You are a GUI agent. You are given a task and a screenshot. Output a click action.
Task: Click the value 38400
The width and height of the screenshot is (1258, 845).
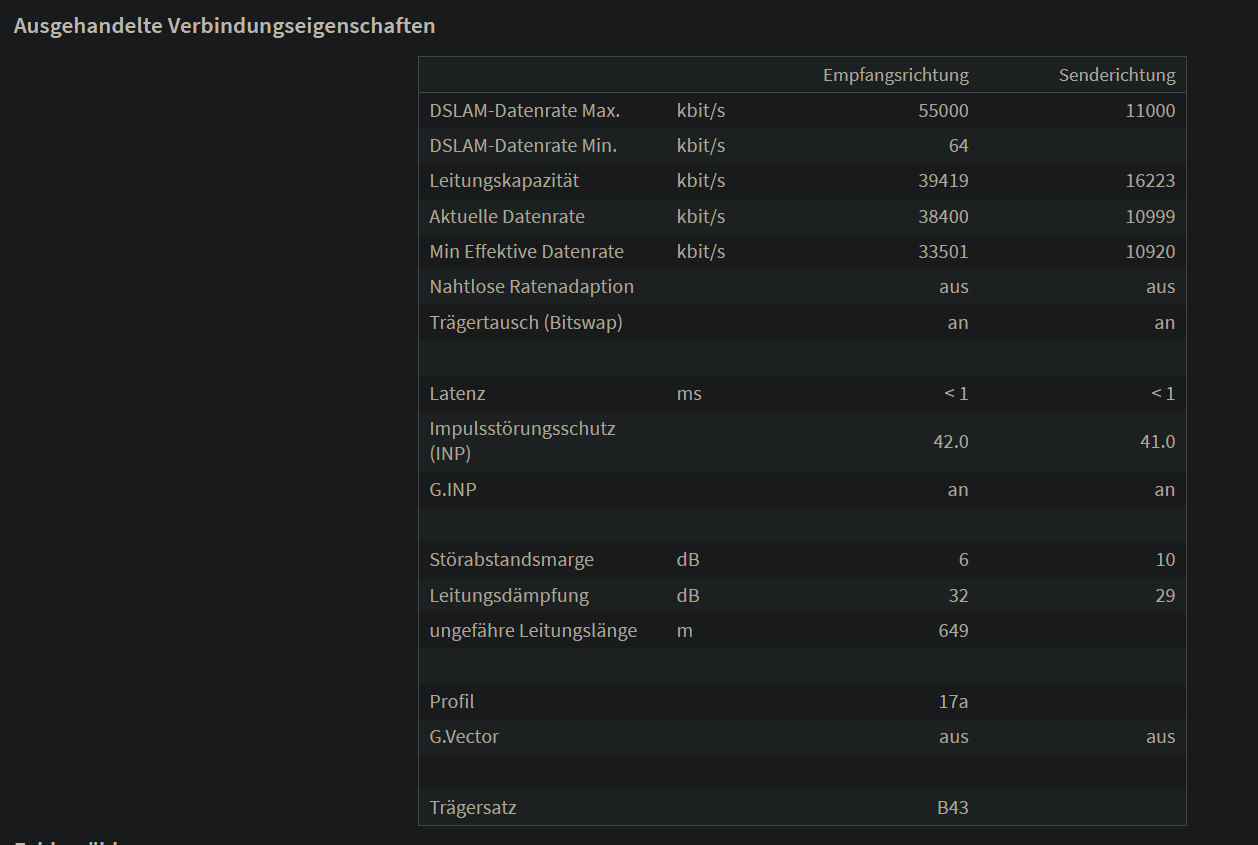[943, 216]
